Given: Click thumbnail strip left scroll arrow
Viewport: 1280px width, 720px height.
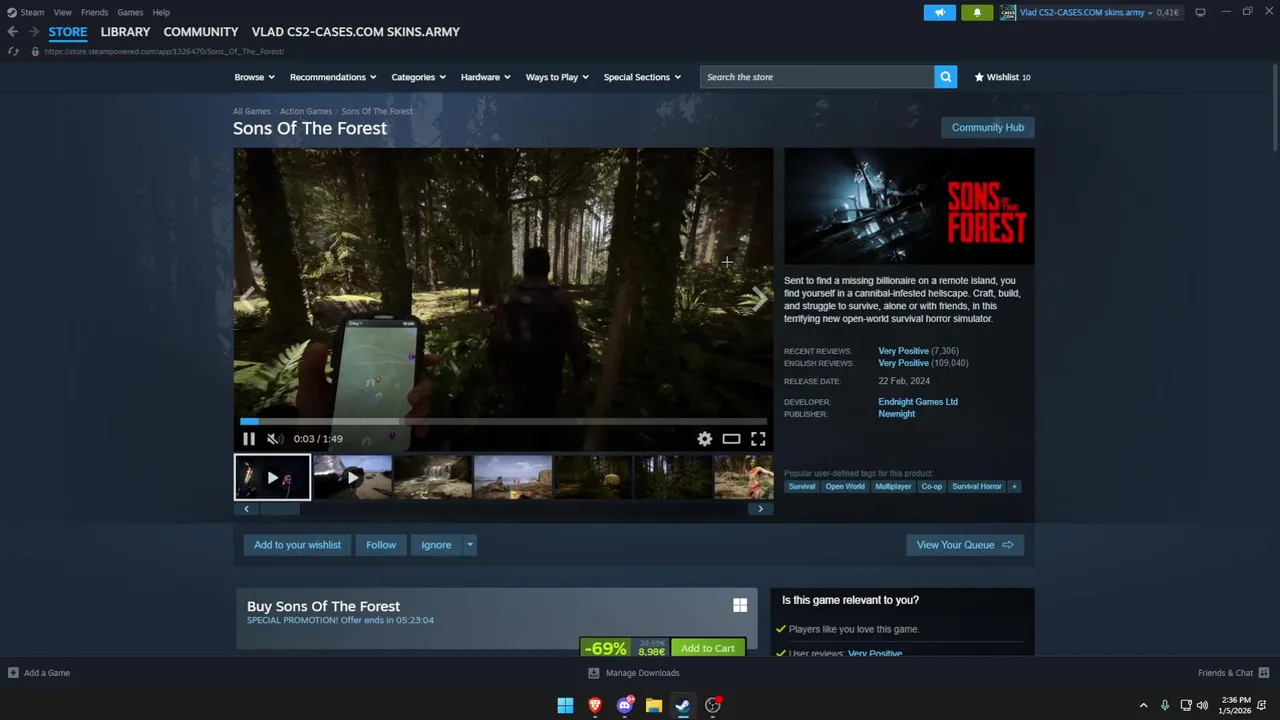Looking at the screenshot, I should click(246, 509).
